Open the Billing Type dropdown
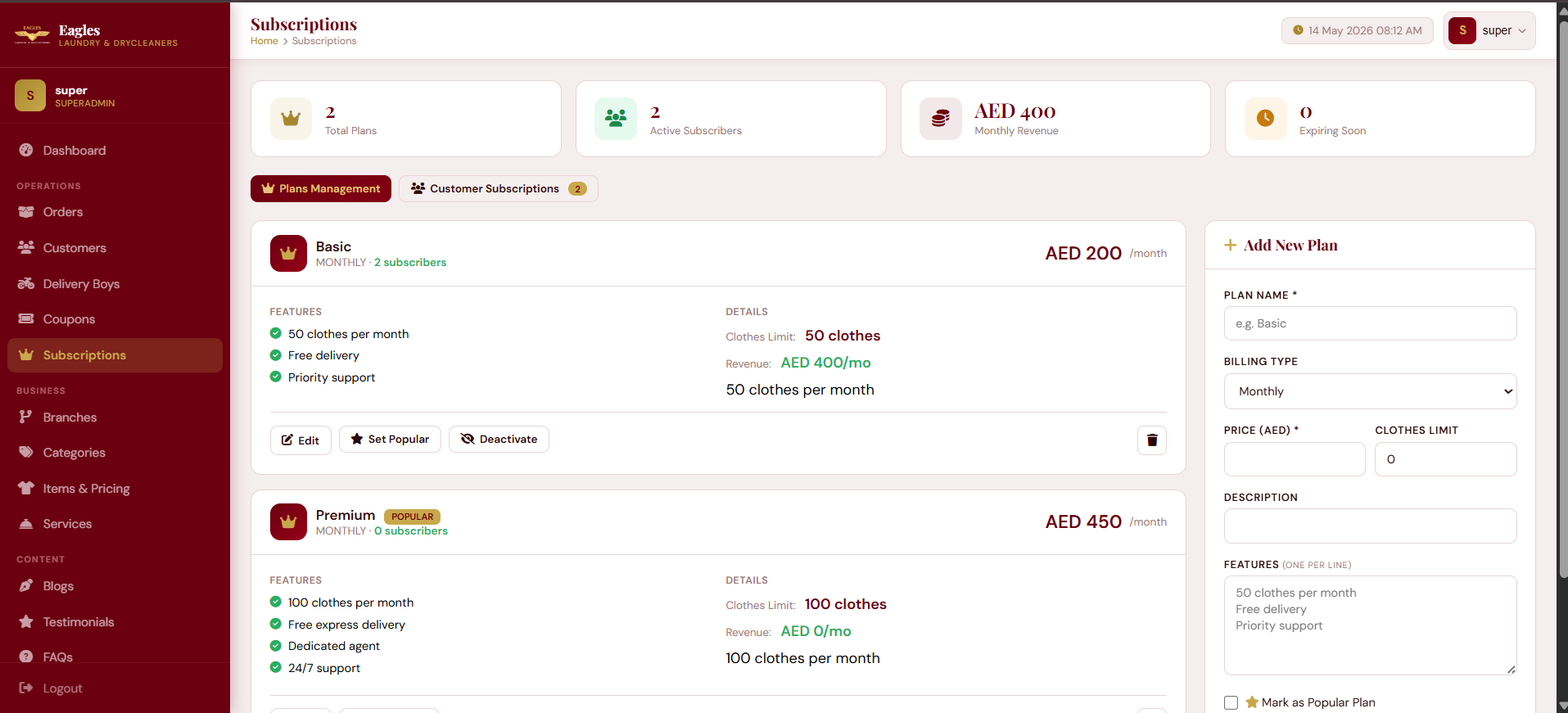1568x713 pixels. coord(1370,391)
